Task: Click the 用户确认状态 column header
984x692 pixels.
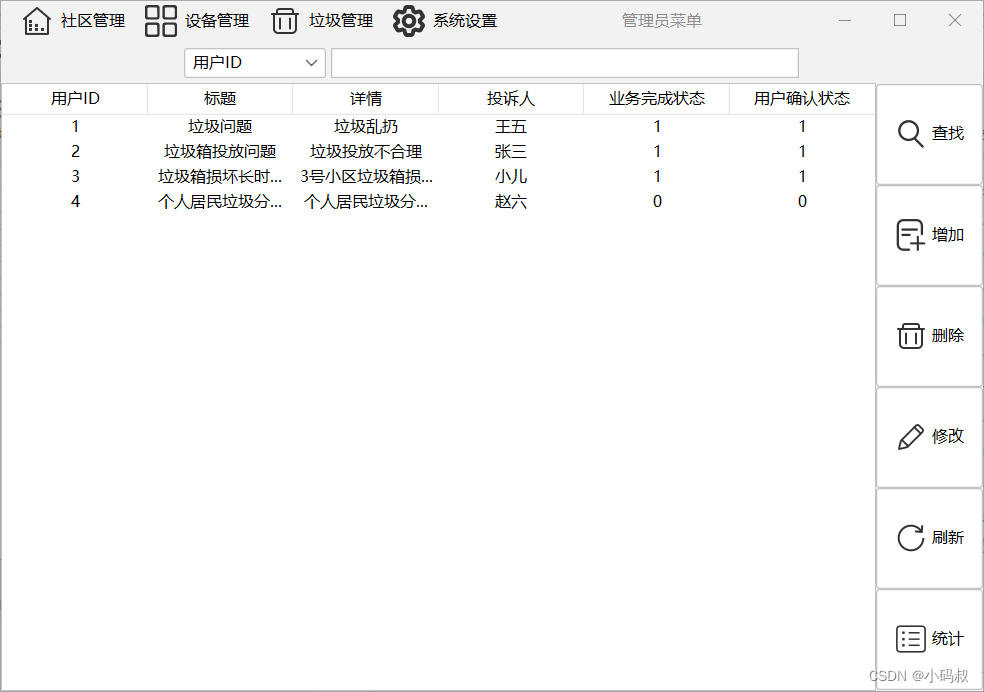Action: point(802,98)
